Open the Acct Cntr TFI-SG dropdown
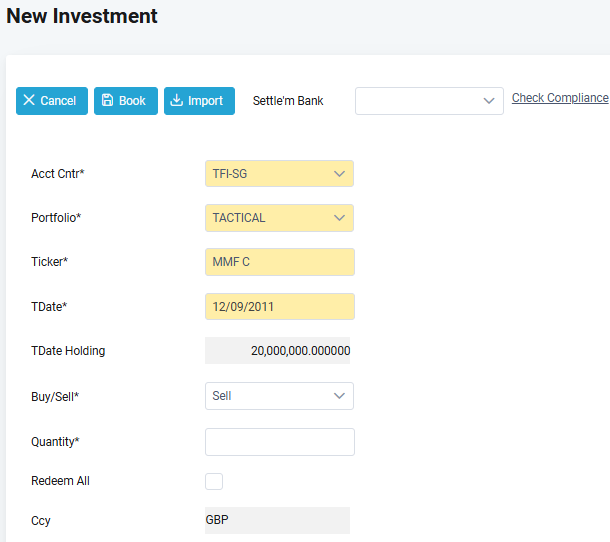610x542 pixels. [x=279, y=174]
